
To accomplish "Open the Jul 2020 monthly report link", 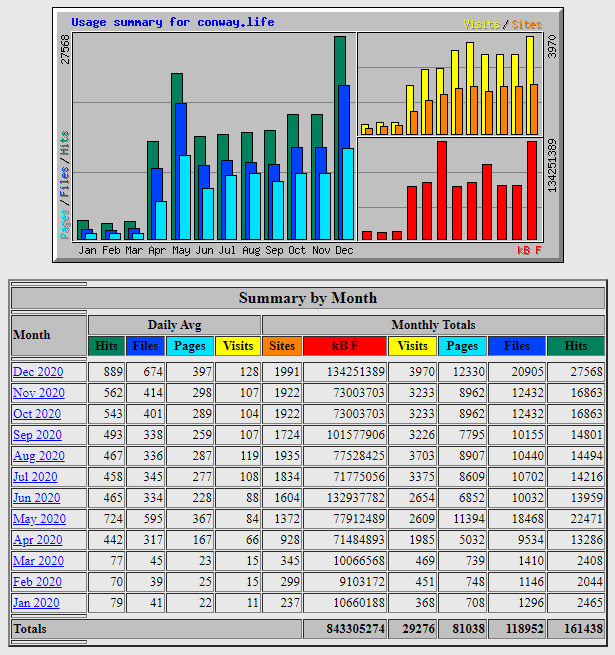I will pyautogui.click(x=35, y=477).
